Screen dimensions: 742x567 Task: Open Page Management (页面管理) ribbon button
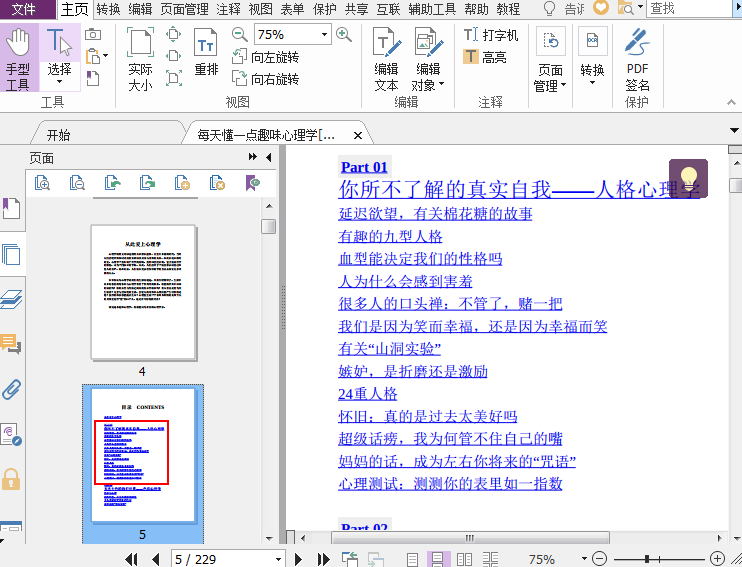click(x=550, y=59)
